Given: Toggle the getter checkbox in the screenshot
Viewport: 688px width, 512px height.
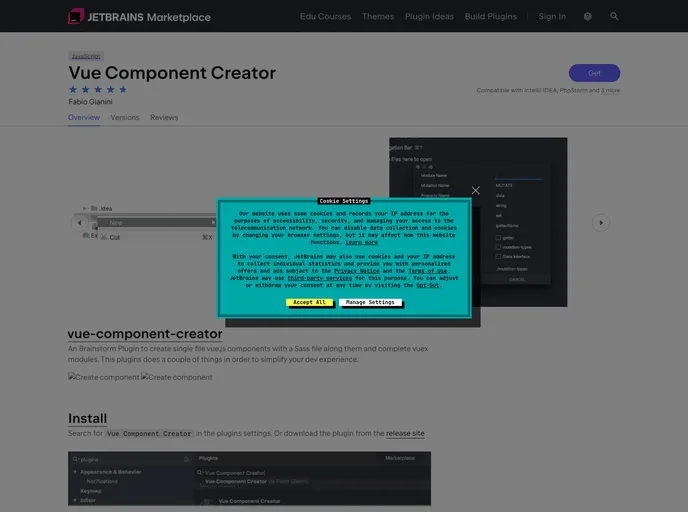Looking at the screenshot, I should tap(498, 238).
